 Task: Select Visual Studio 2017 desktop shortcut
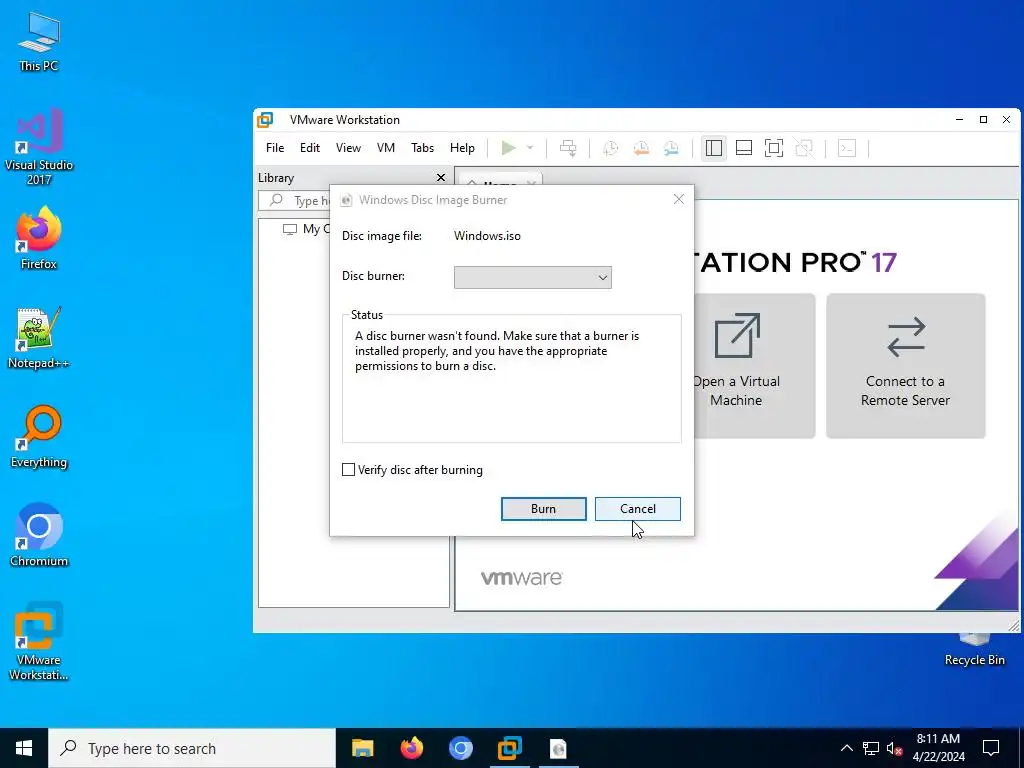tap(39, 147)
